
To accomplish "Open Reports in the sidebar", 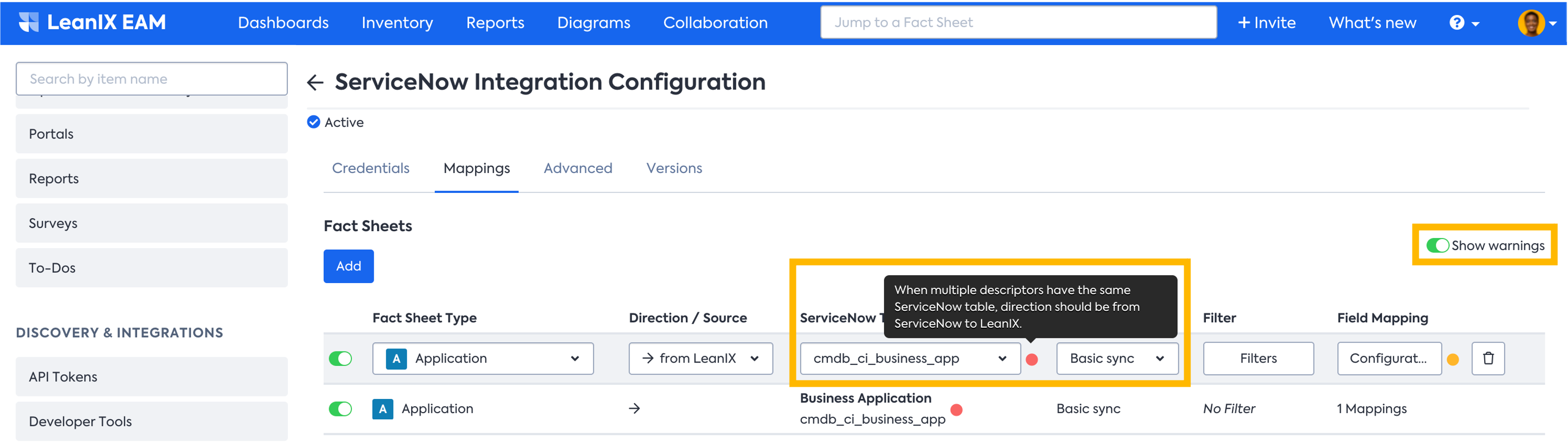I will 152,178.
